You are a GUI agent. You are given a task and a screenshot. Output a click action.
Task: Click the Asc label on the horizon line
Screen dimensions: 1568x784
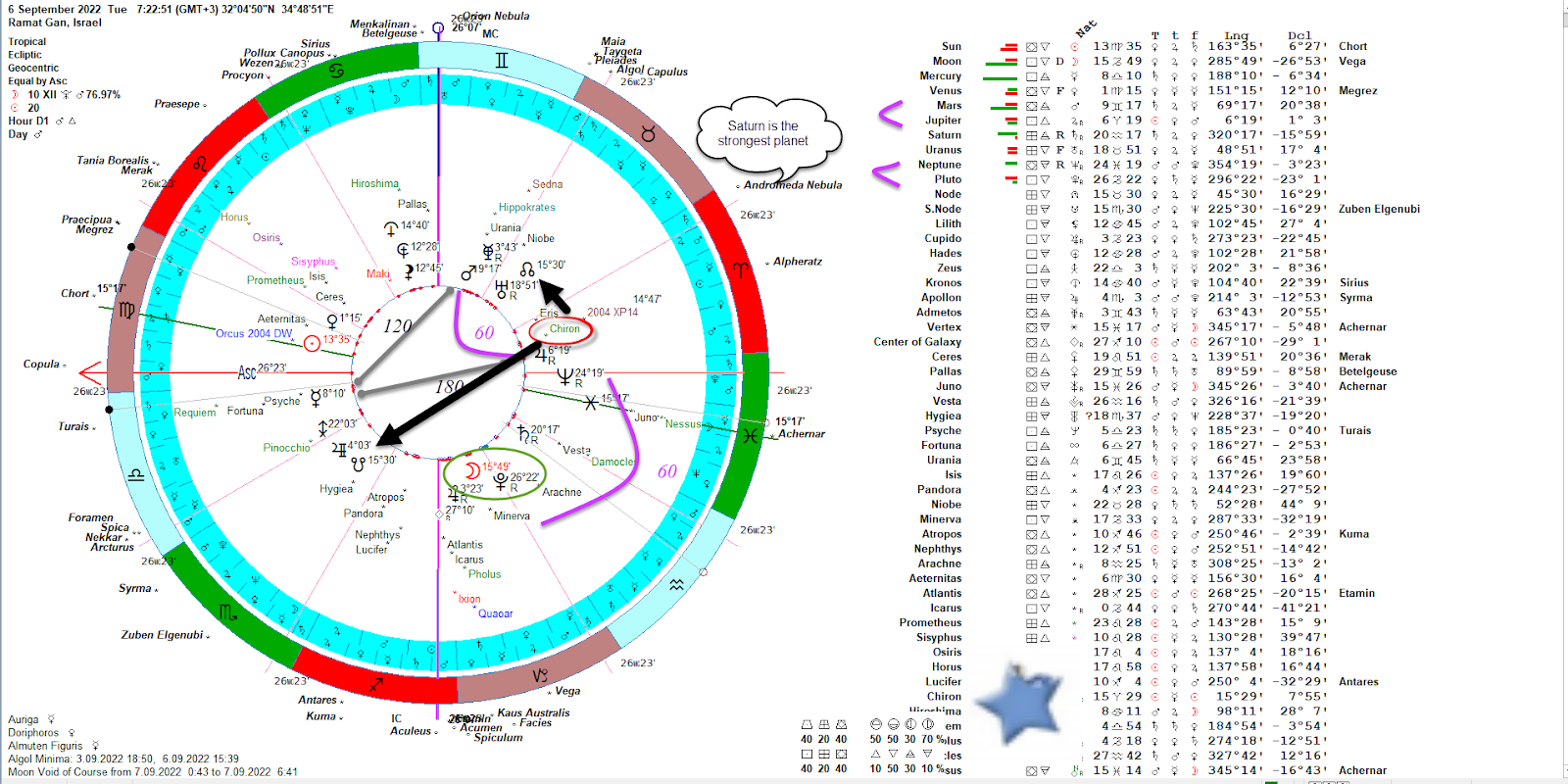point(247,371)
